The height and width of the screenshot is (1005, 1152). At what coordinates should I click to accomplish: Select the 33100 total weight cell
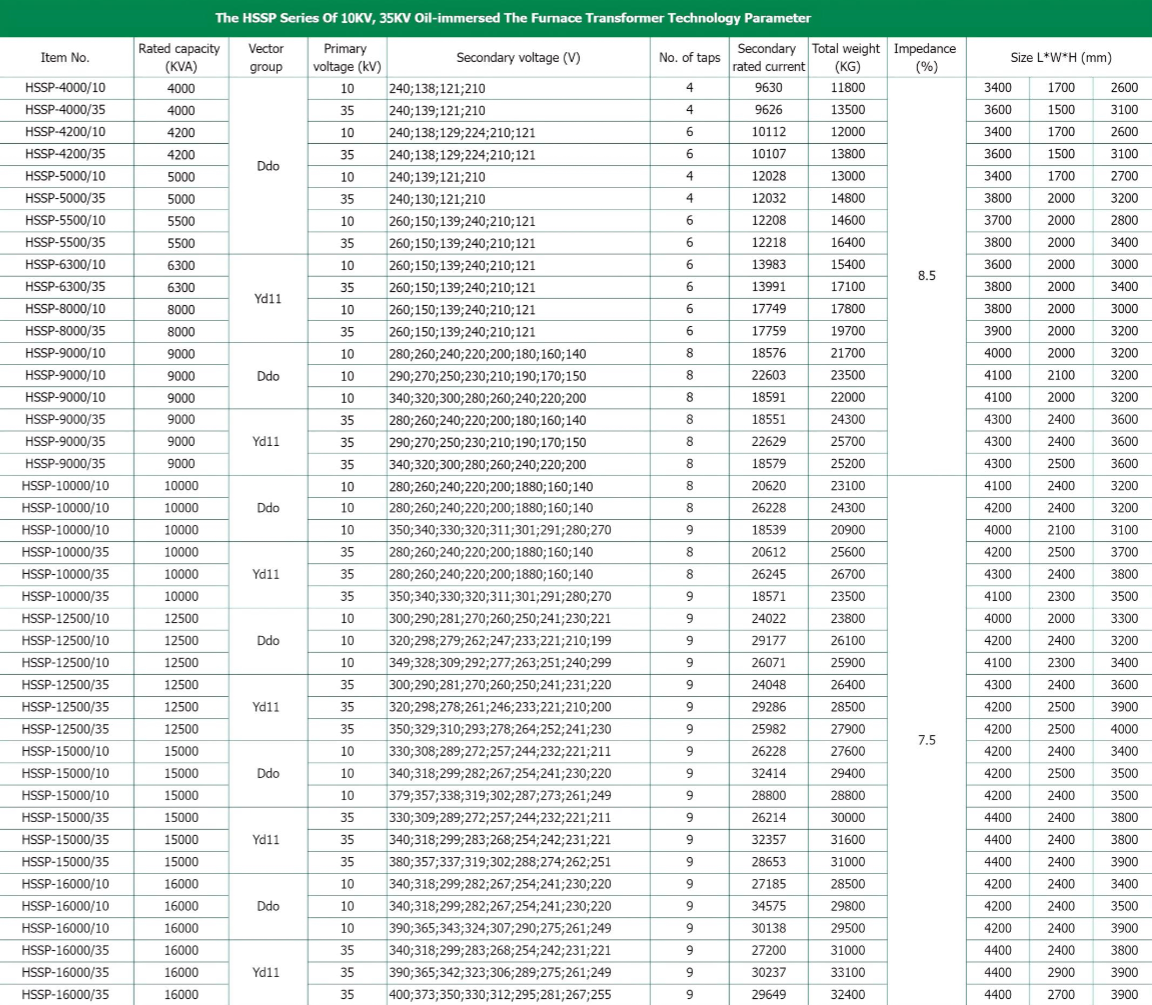(x=846, y=972)
